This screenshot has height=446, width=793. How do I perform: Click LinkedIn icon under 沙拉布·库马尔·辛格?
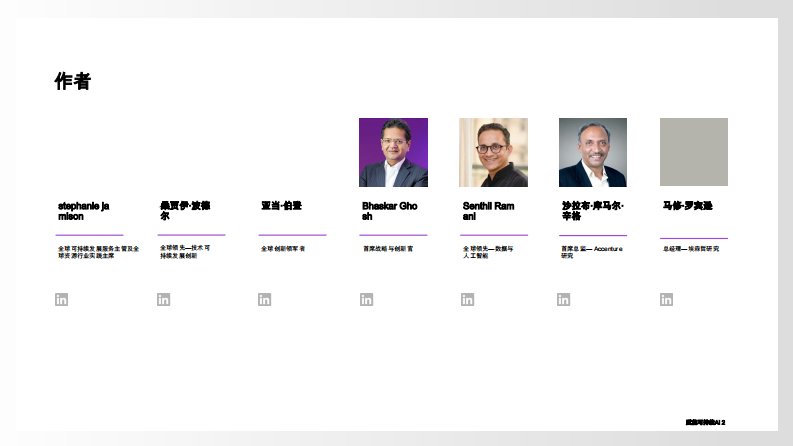[x=564, y=299]
